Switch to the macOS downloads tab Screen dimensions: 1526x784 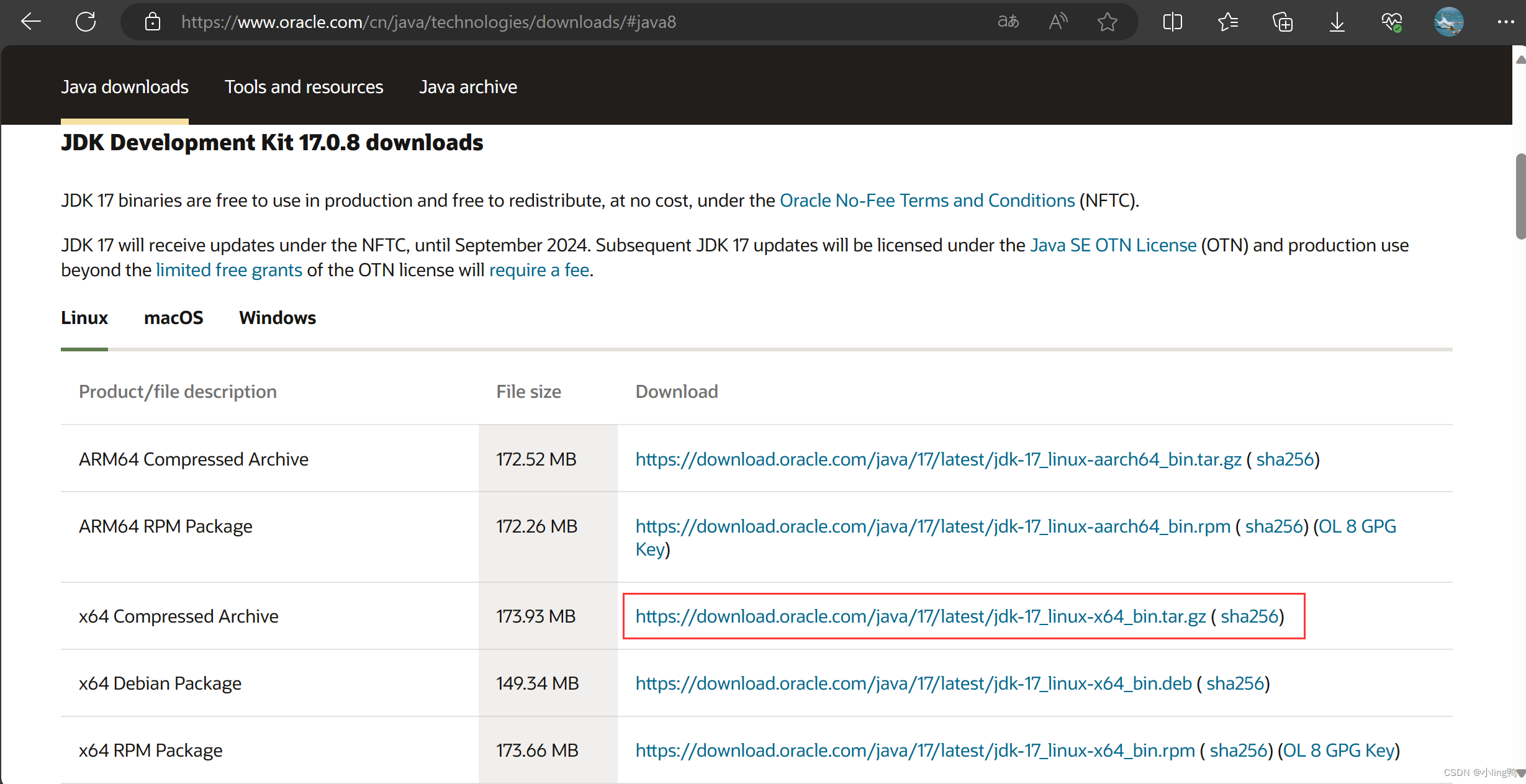(173, 318)
